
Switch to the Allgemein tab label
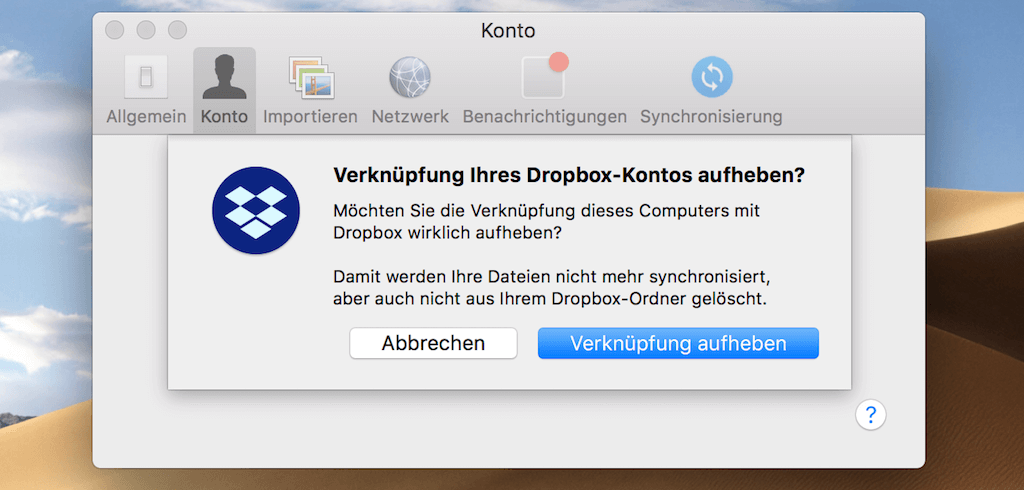click(x=146, y=117)
